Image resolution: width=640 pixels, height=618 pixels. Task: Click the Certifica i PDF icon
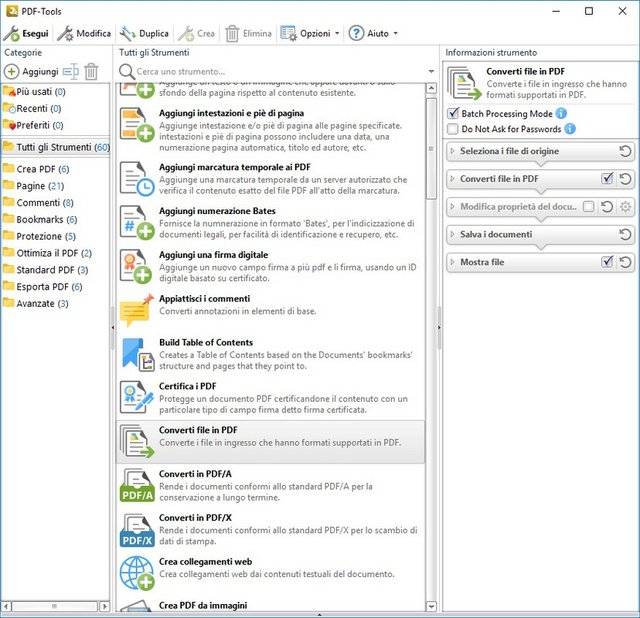click(137, 398)
